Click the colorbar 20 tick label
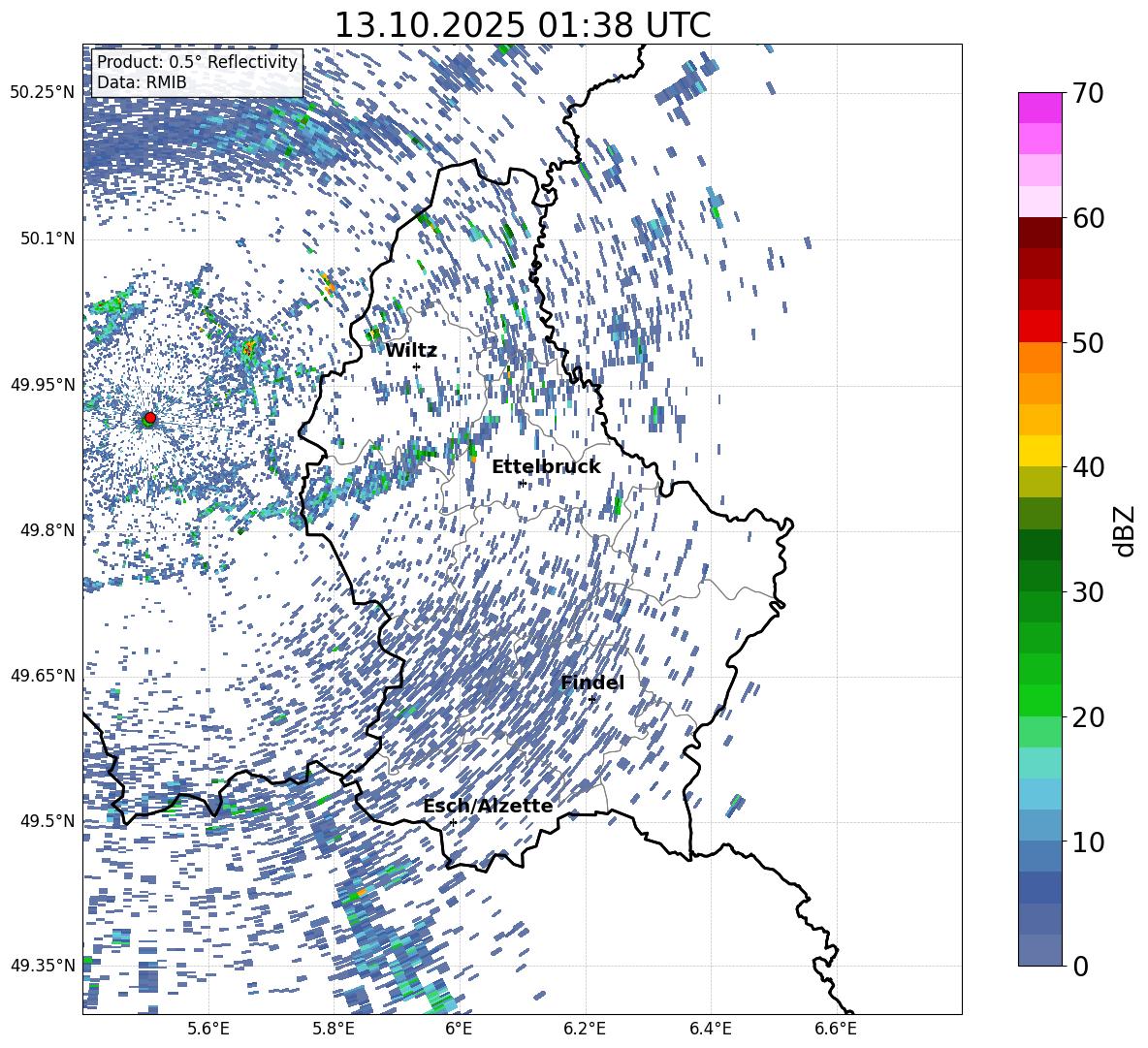This screenshot has width=1148, height=1048. (x=1088, y=716)
